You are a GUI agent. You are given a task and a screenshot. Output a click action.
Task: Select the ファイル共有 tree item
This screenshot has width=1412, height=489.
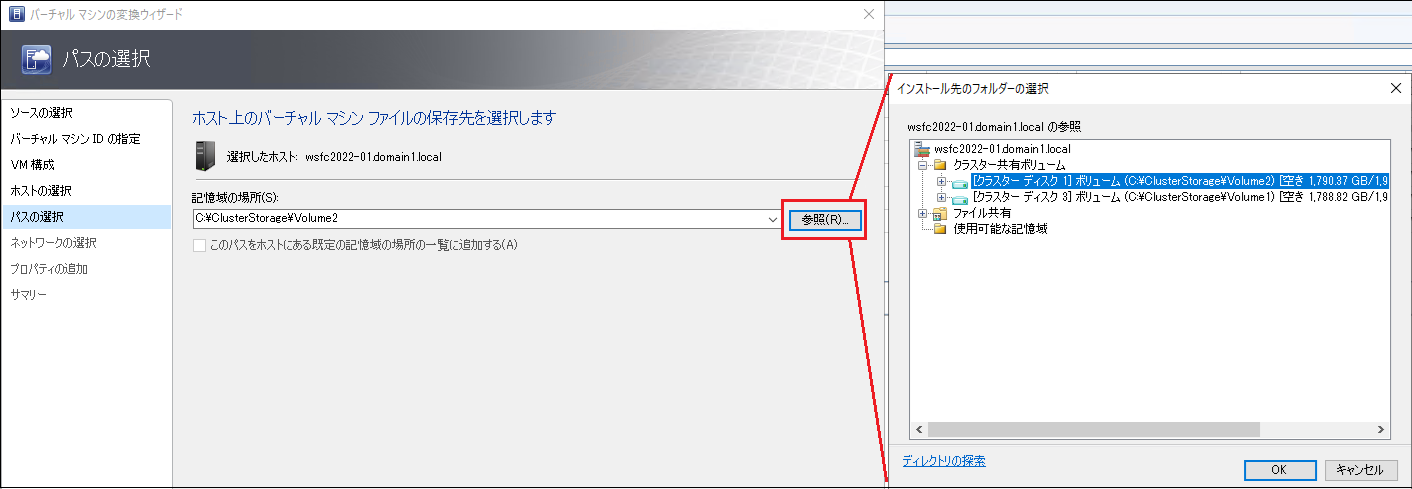[982, 213]
